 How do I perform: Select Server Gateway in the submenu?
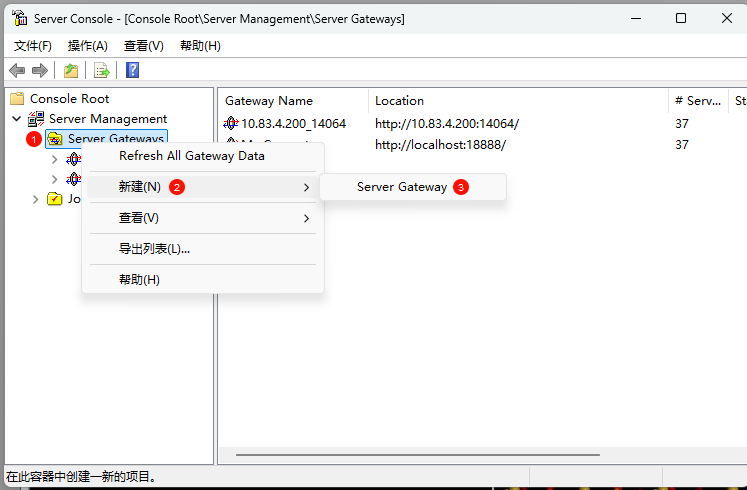[402, 187]
